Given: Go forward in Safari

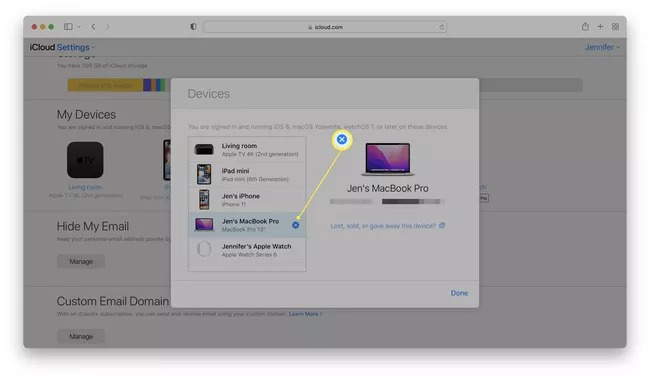Looking at the screenshot, I should tap(108, 27).
